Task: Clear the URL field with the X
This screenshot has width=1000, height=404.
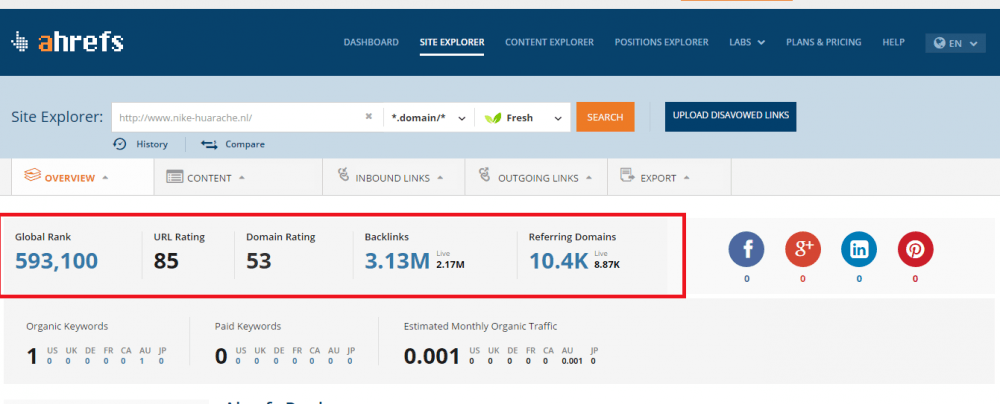Action: [x=369, y=117]
